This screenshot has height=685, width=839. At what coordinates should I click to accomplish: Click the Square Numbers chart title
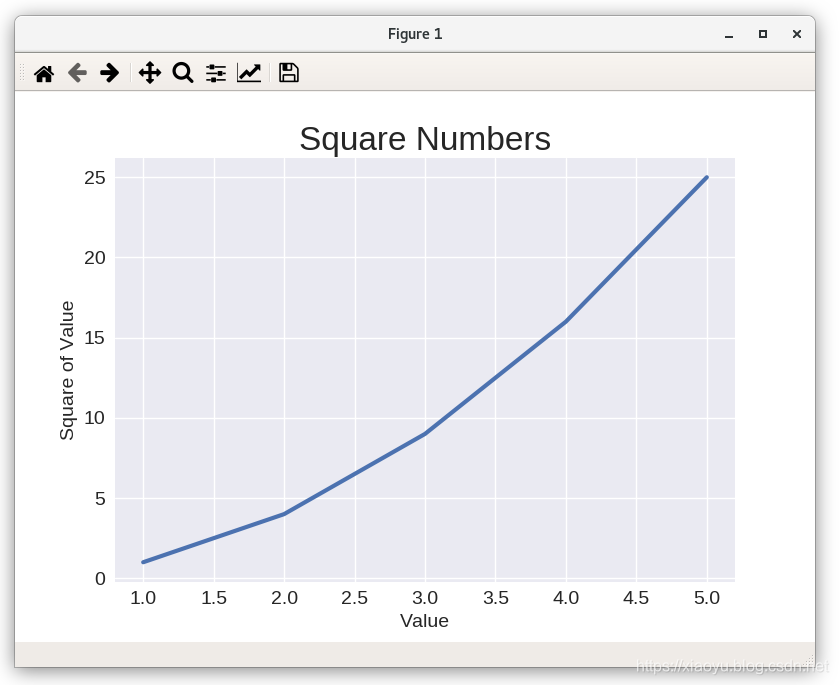425,139
